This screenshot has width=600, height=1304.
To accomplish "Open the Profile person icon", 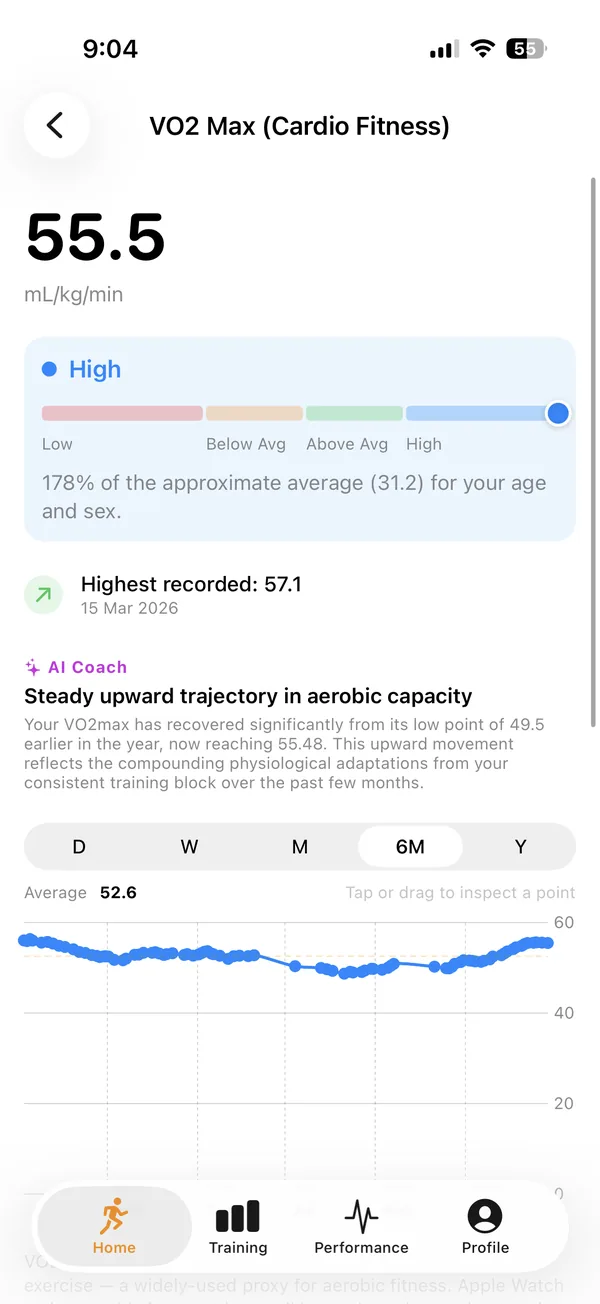I will (x=485, y=1216).
